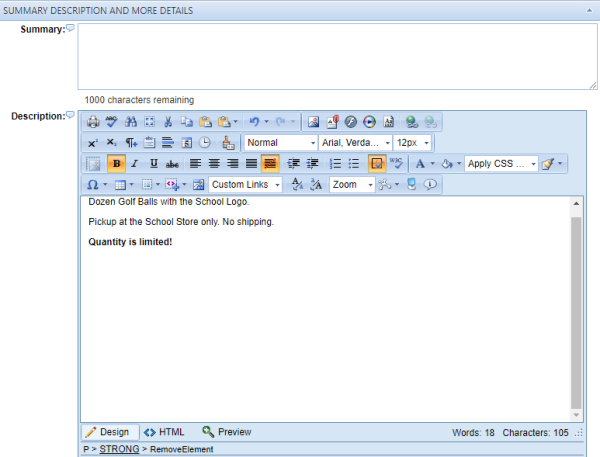
Task: Switch to the HTML tab
Action: [164, 432]
